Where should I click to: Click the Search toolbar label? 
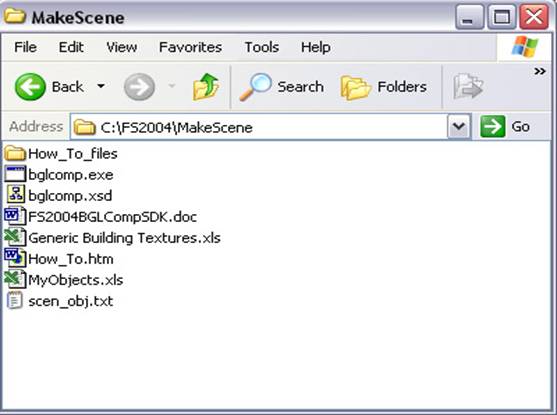(301, 87)
